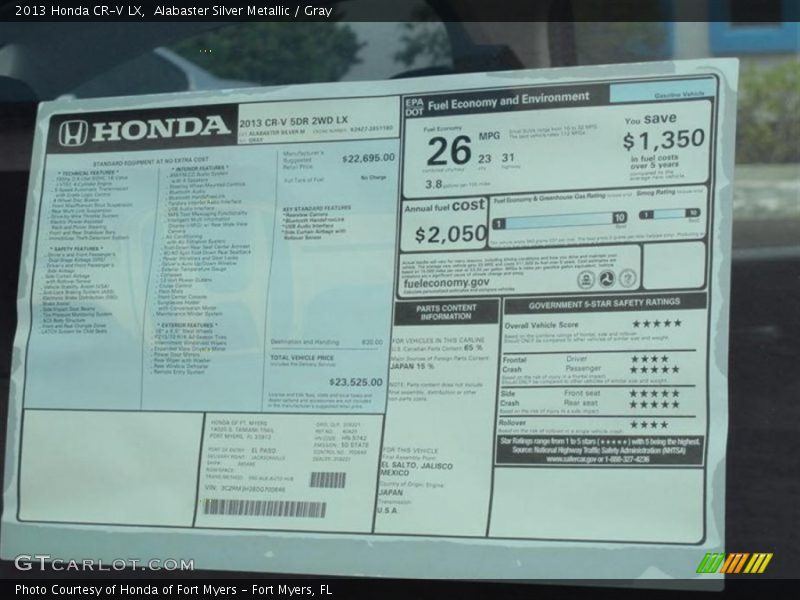
Task: Click the Fuel Economy & Greenhouse Gas rating bar
Action: (560, 220)
